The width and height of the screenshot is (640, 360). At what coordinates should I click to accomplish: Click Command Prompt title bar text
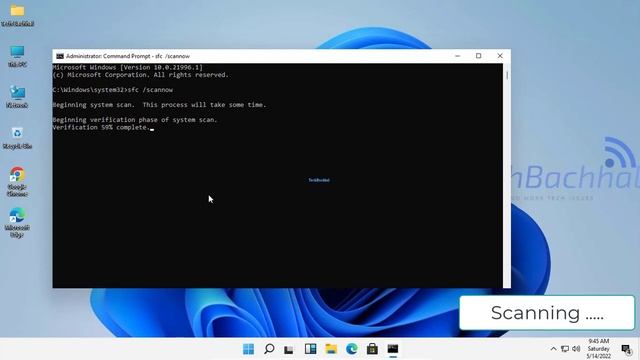pyautogui.click(x=128, y=56)
